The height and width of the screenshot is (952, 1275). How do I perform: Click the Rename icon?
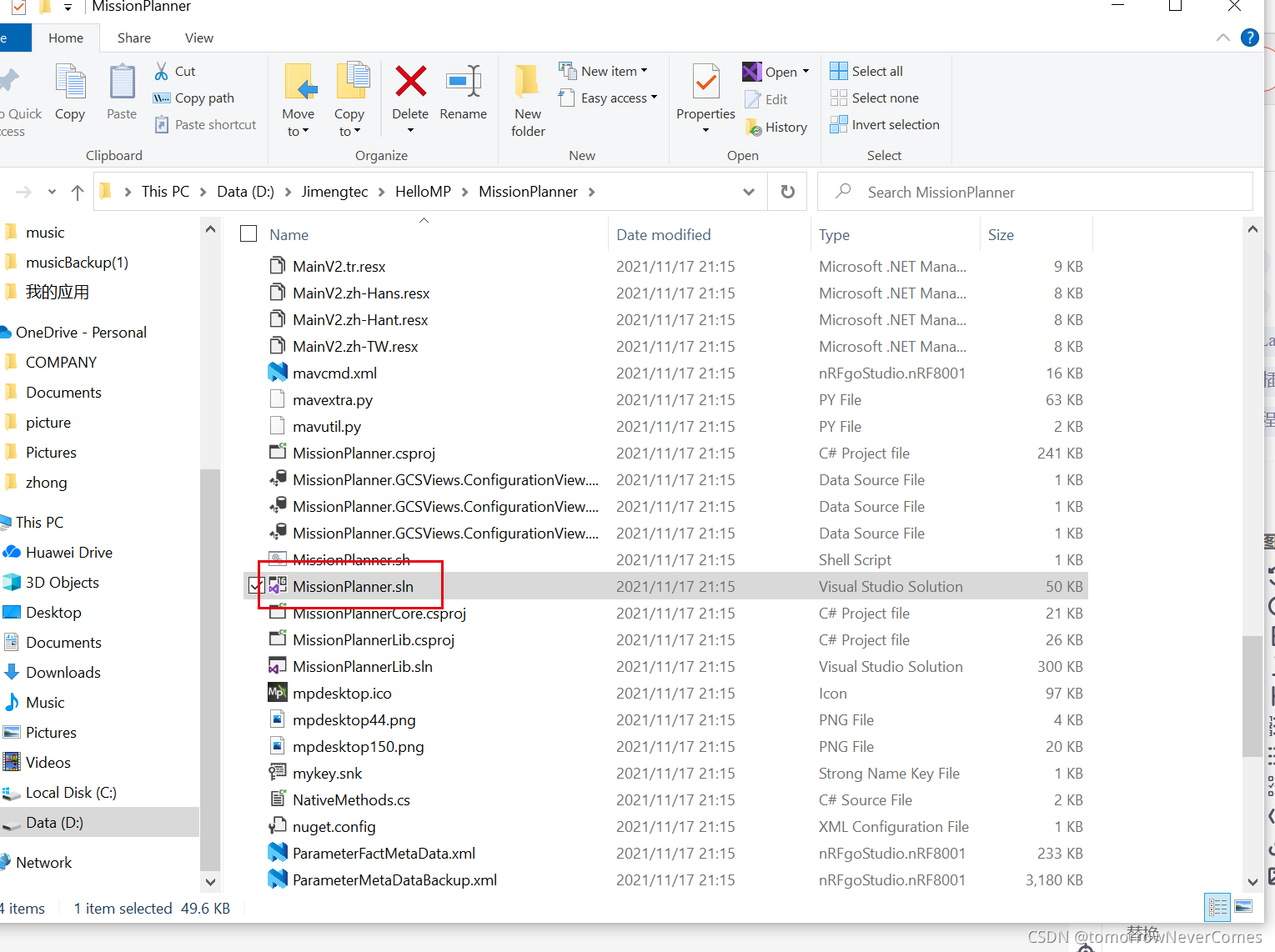click(x=464, y=82)
